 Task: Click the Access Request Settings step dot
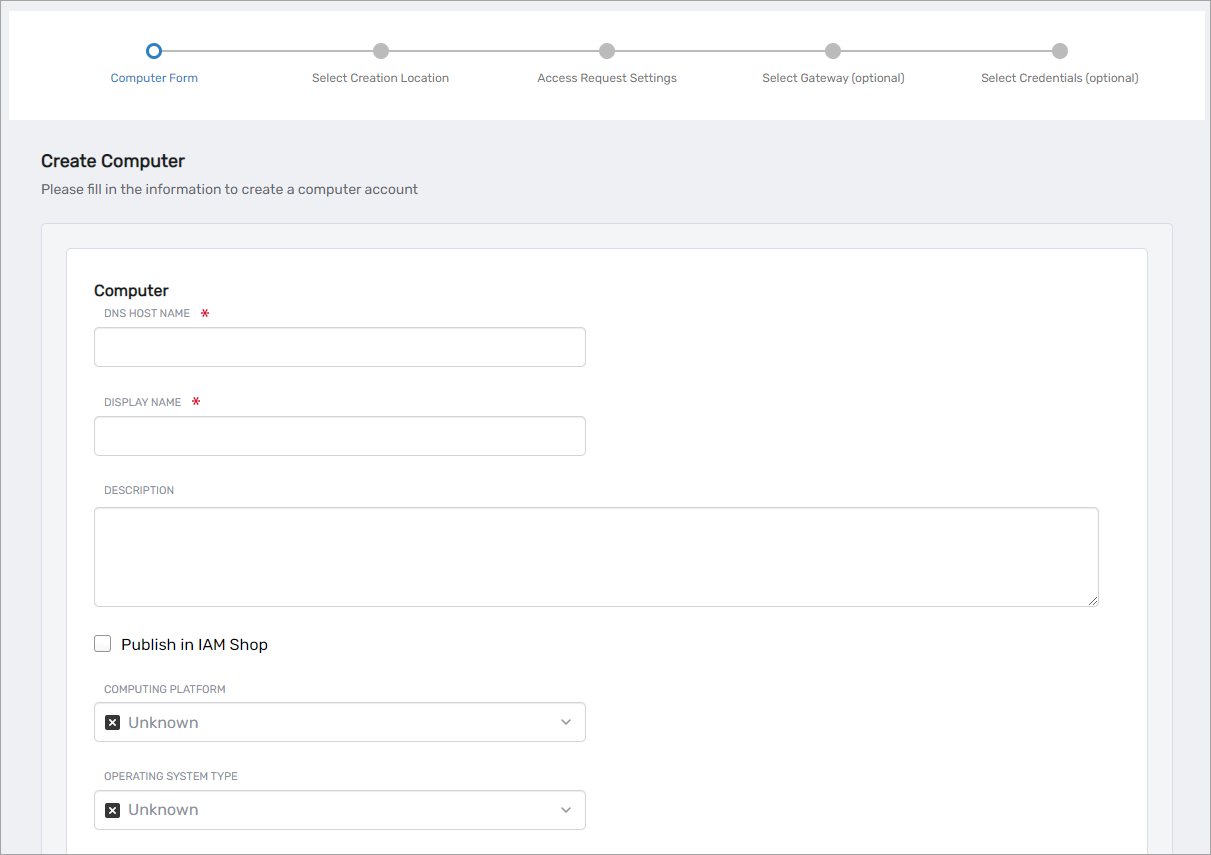click(x=607, y=50)
